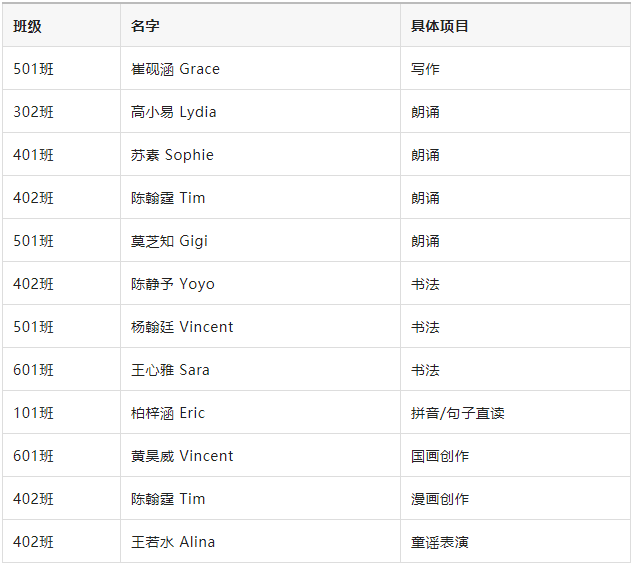Image resolution: width=635 pixels, height=567 pixels.
Task: Click the 写作 project cell
Action: coord(425,69)
